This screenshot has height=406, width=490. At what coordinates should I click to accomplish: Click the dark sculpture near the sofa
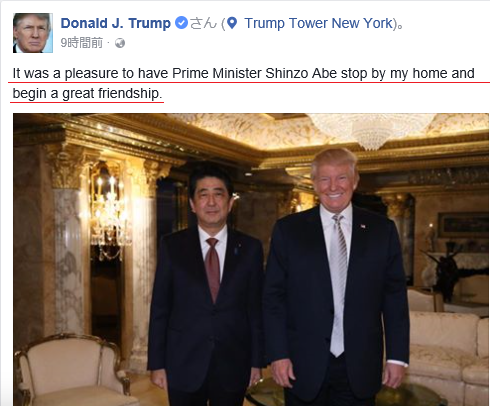pos(448,272)
